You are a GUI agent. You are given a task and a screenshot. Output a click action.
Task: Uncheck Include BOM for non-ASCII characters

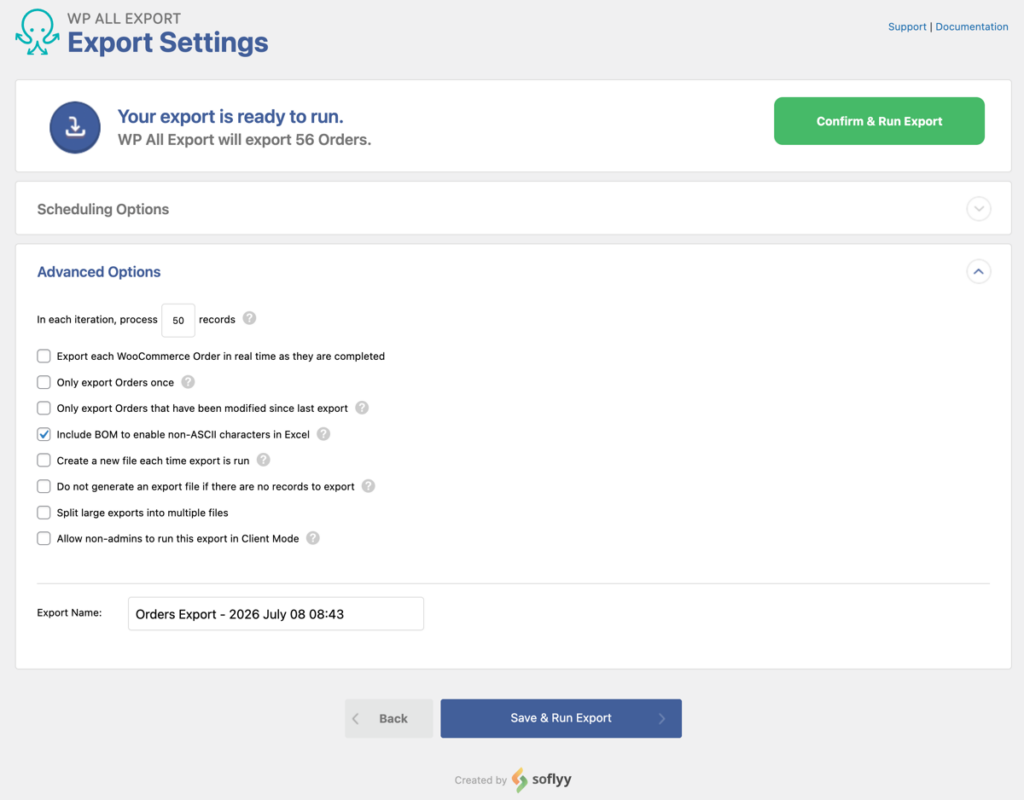(x=44, y=434)
